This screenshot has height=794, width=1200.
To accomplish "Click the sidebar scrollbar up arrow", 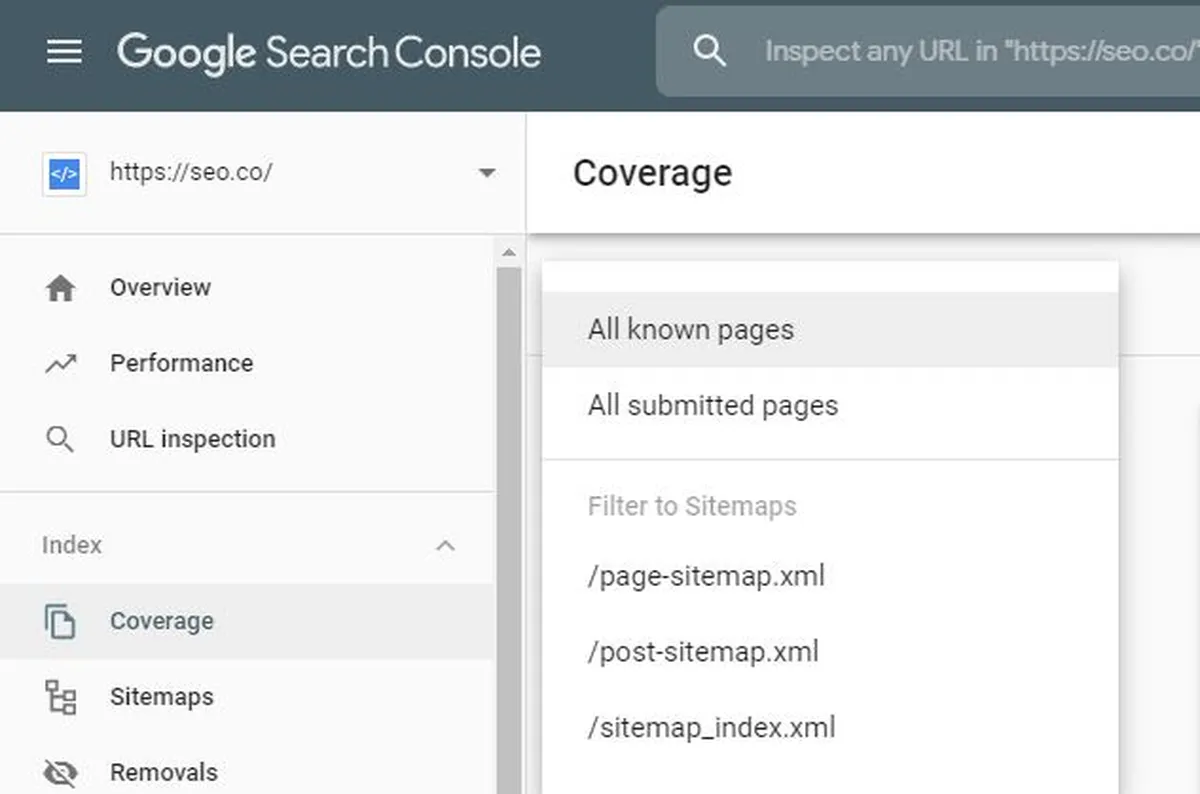I will click(508, 252).
